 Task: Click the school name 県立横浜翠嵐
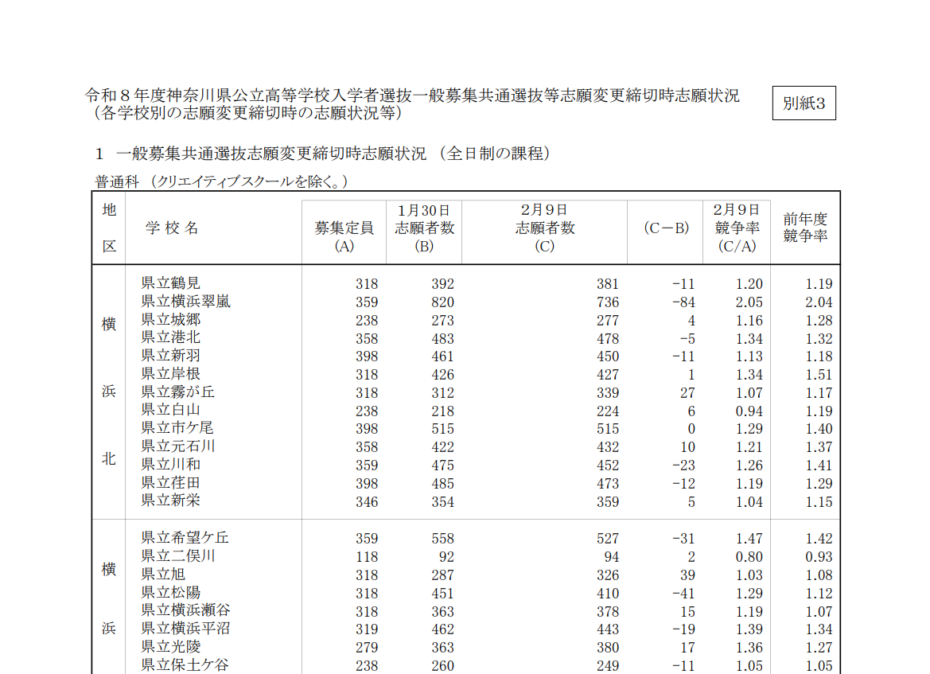pyautogui.click(x=186, y=302)
